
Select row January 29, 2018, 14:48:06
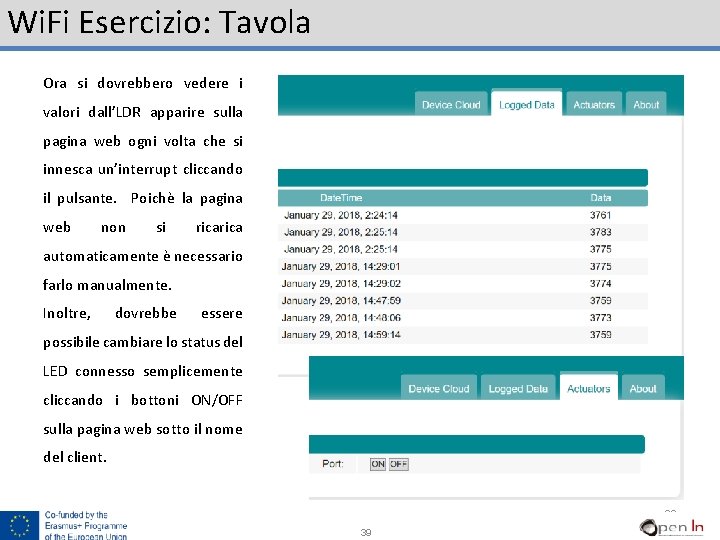tap(463, 317)
